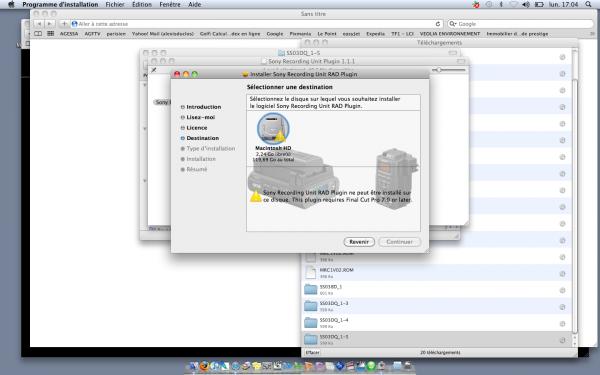The image size is (600, 375).
Task: Select the SS038D_1 folder download item
Action: coord(436,290)
